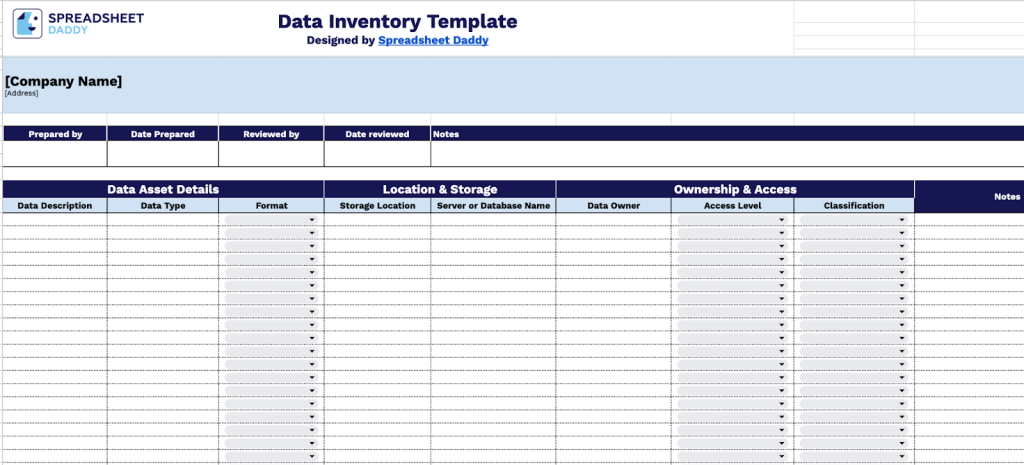Click the empty cell under Date reviewed

377,153
